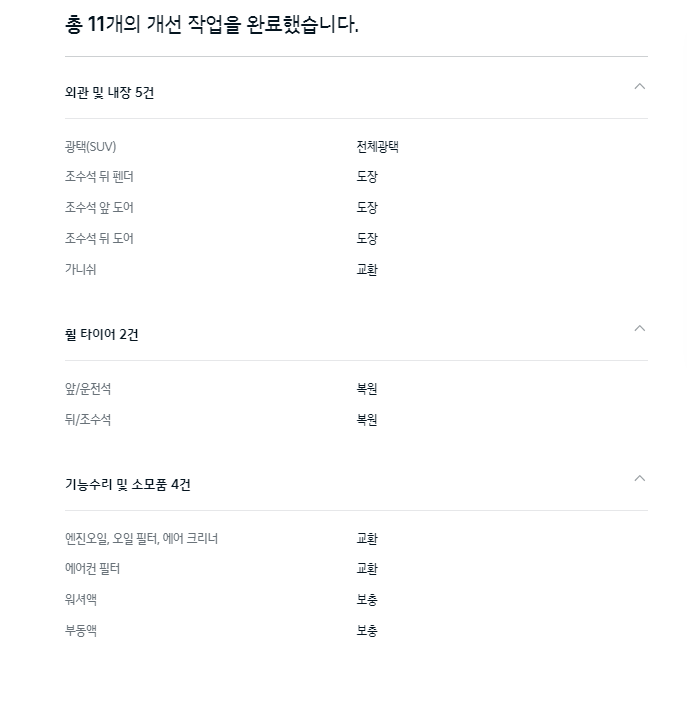Collapse the 휠 타이어 2건 section chevron
The image size is (687, 716).
639,328
